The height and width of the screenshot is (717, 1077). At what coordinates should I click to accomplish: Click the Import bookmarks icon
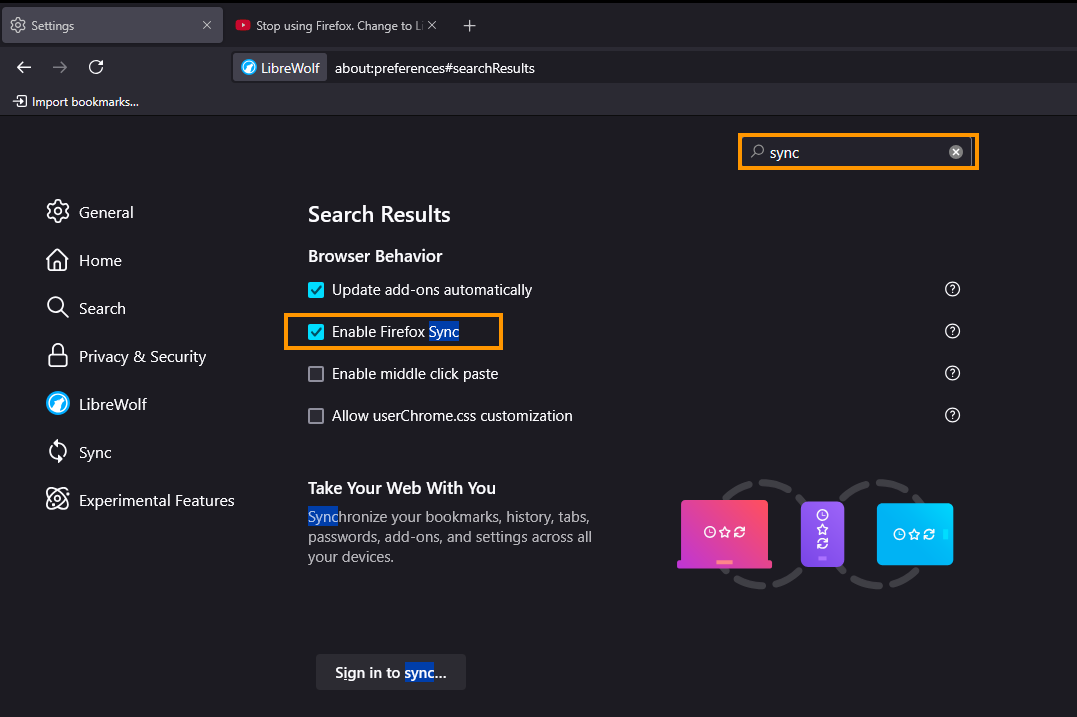20,102
